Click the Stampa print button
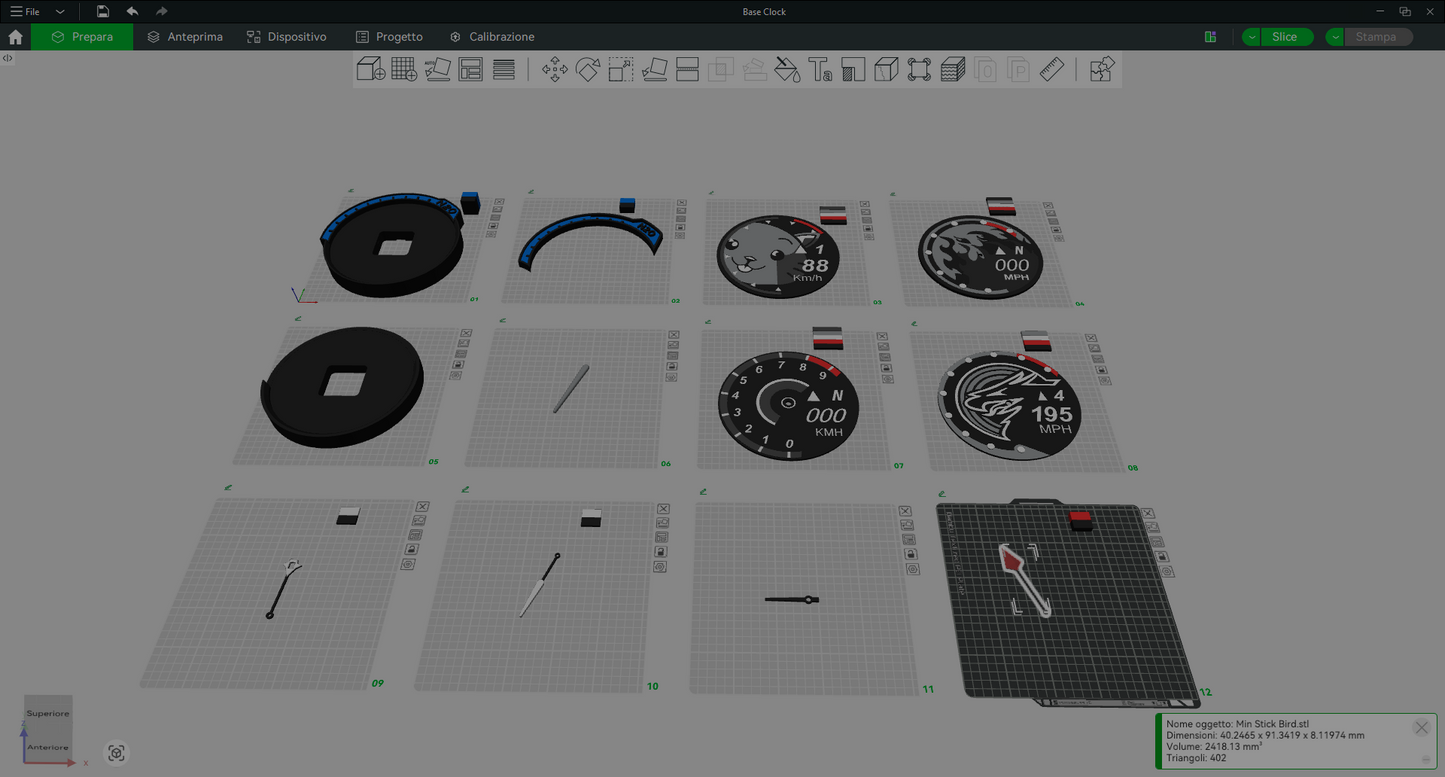This screenshot has width=1445, height=777. coord(1378,37)
